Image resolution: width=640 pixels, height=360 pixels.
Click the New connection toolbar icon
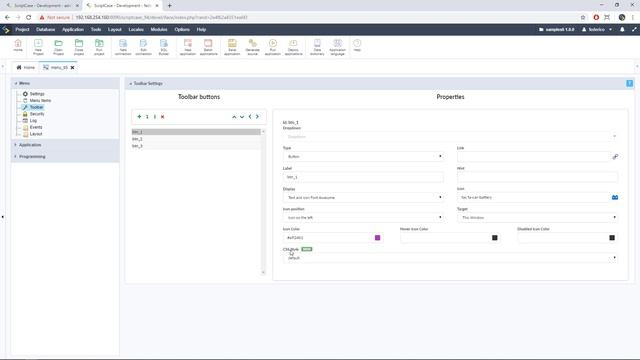pos(123,47)
